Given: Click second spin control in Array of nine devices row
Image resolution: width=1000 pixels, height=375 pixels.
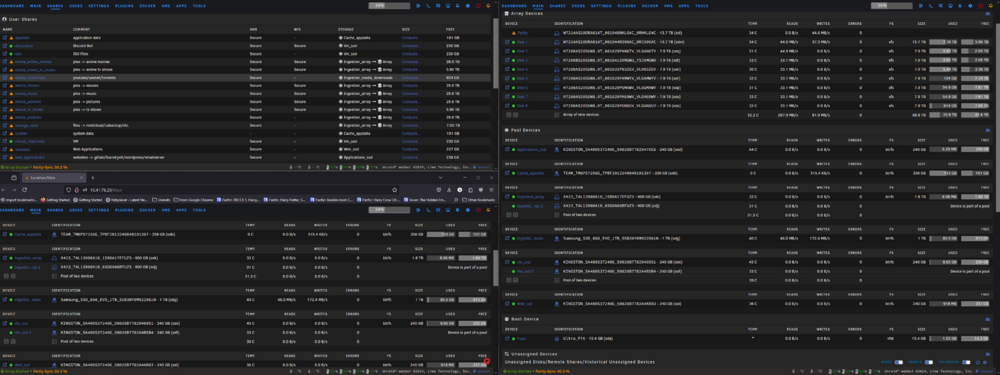Looking at the screenshot, I should (515, 115).
